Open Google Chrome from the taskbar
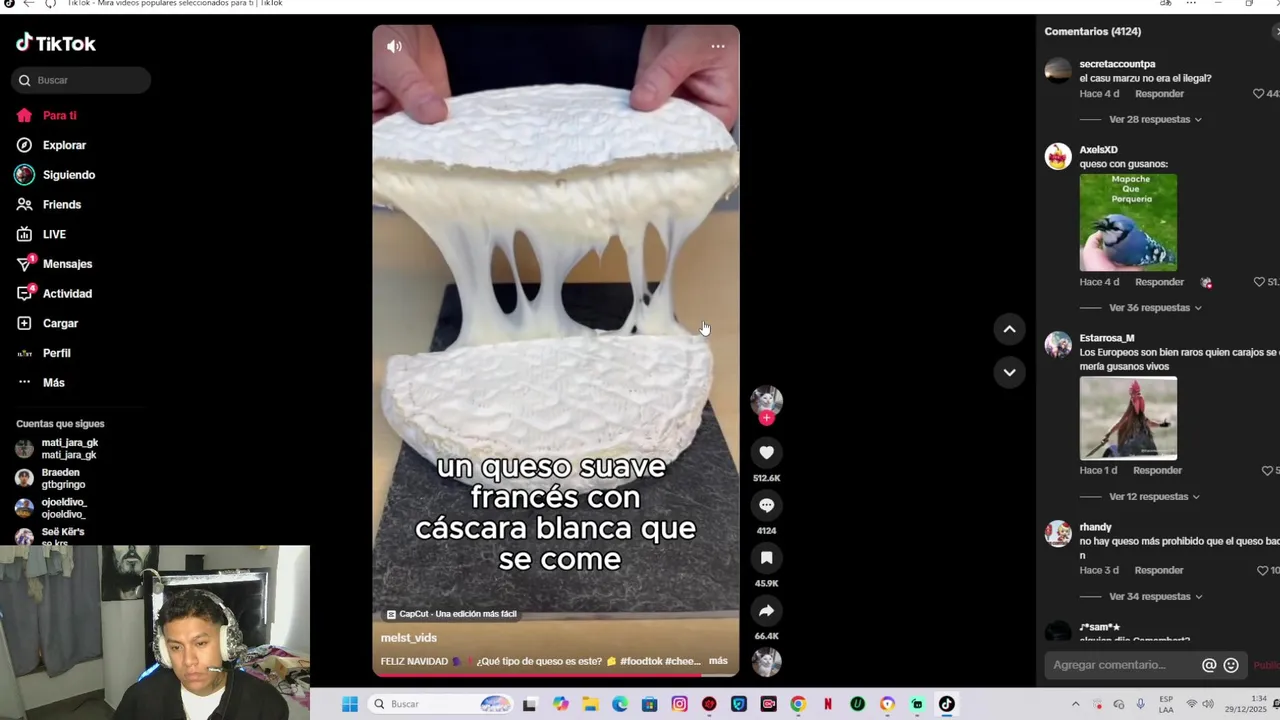The width and height of the screenshot is (1280, 720). click(x=798, y=704)
